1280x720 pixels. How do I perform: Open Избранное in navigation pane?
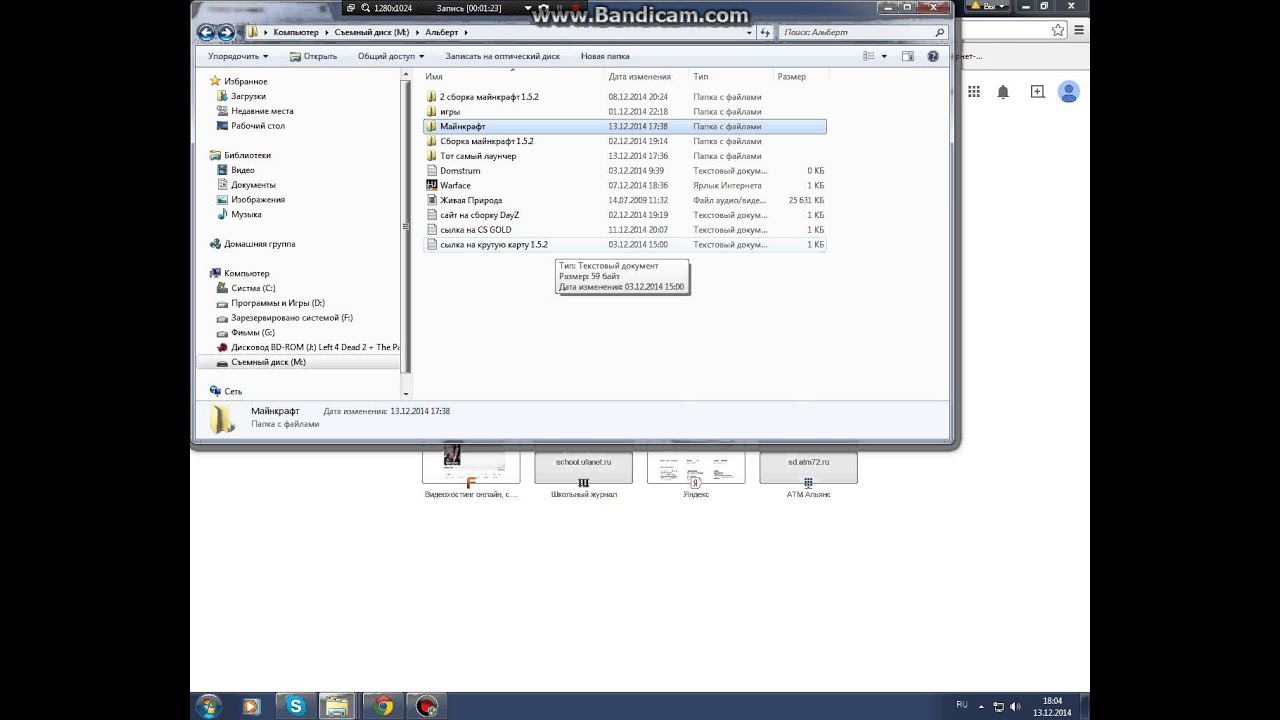(245, 81)
